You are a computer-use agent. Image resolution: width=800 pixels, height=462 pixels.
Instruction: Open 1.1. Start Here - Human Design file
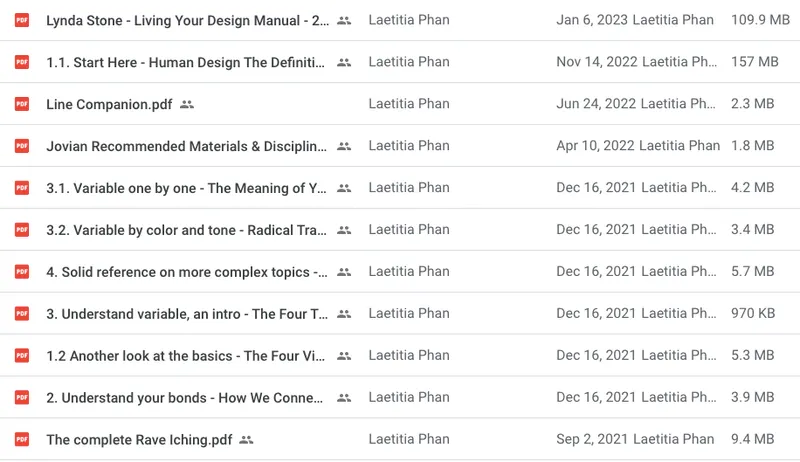[185, 62]
